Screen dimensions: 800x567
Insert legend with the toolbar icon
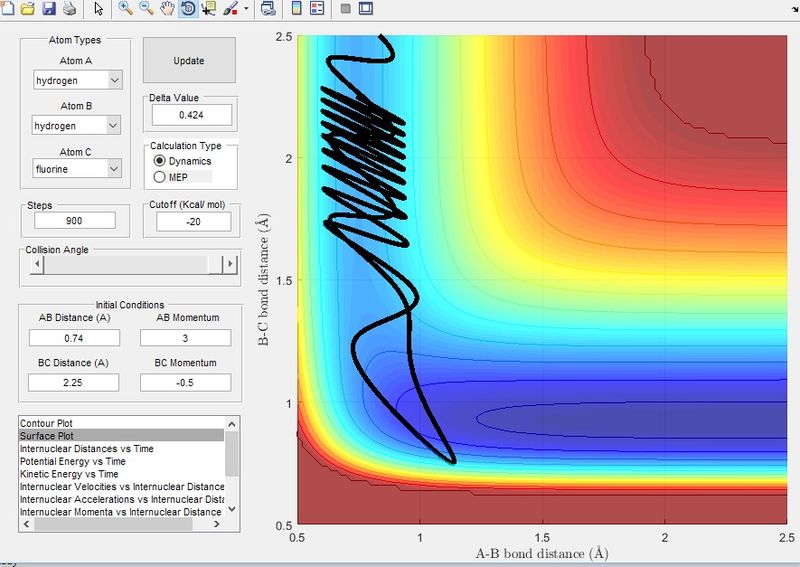[x=317, y=8]
